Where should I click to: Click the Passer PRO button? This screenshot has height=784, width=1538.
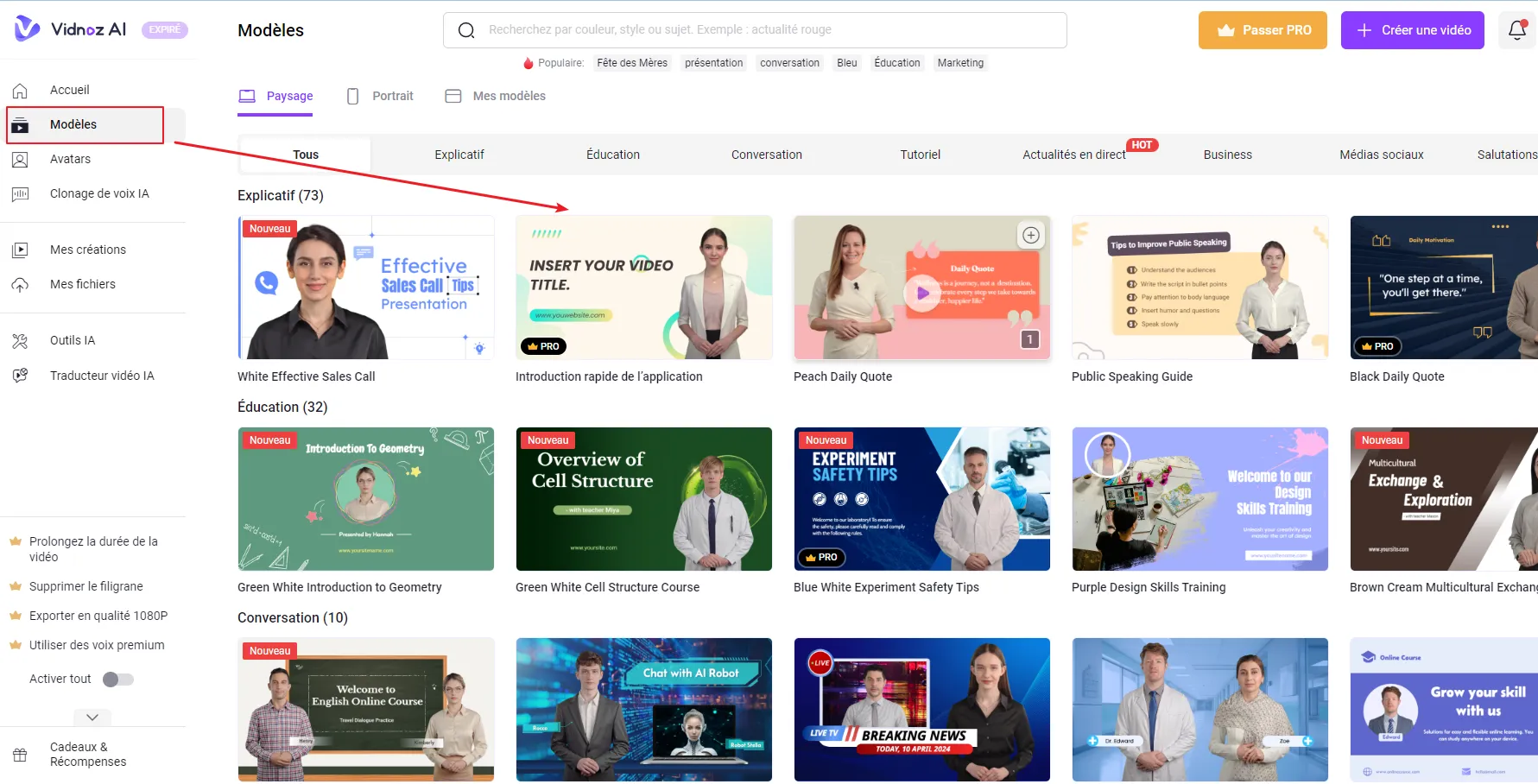pos(1262,30)
